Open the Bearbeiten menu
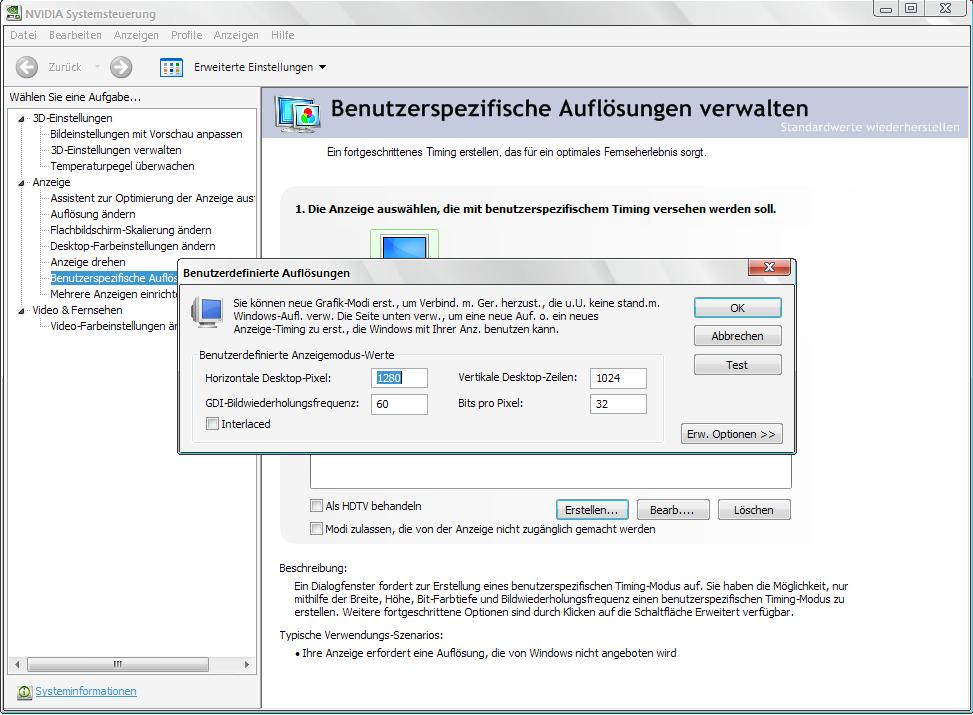The width and height of the screenshot is (973, 715). pyautogui.click(x=75, y=35)
